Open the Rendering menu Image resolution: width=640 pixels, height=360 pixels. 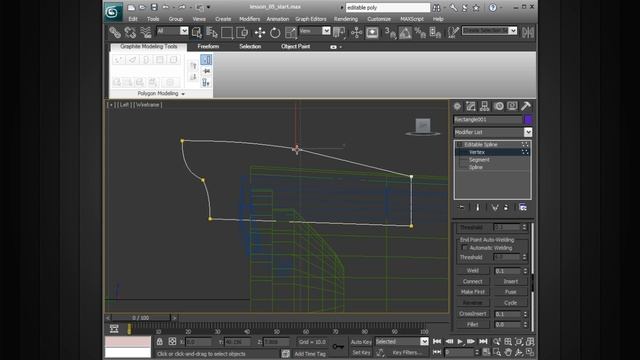[345, 19]
